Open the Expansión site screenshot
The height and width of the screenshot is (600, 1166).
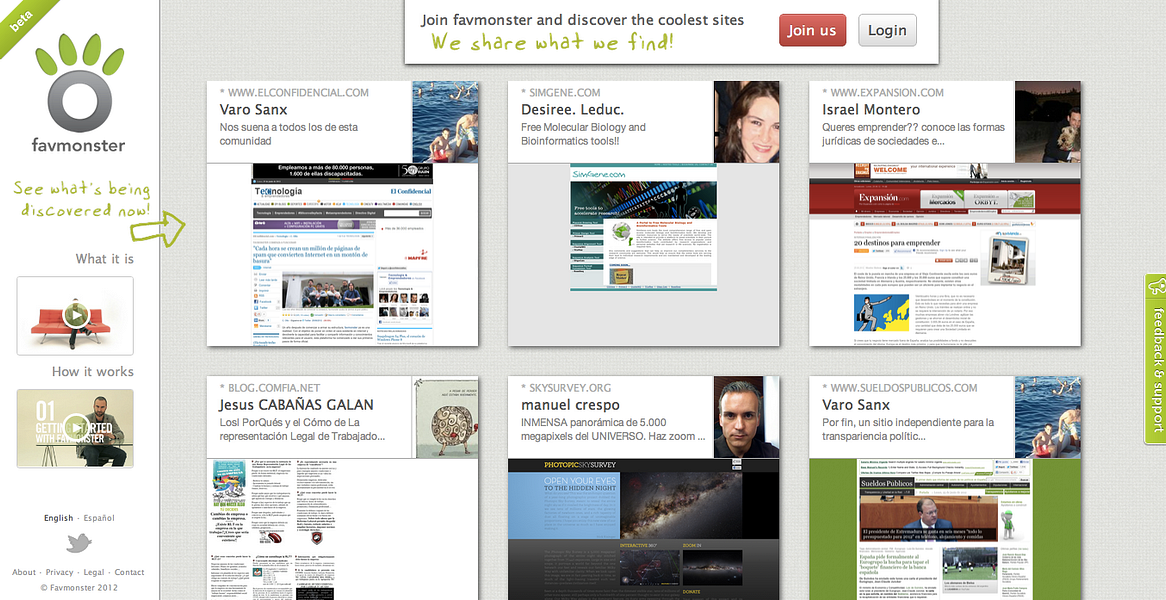point(944,254)
